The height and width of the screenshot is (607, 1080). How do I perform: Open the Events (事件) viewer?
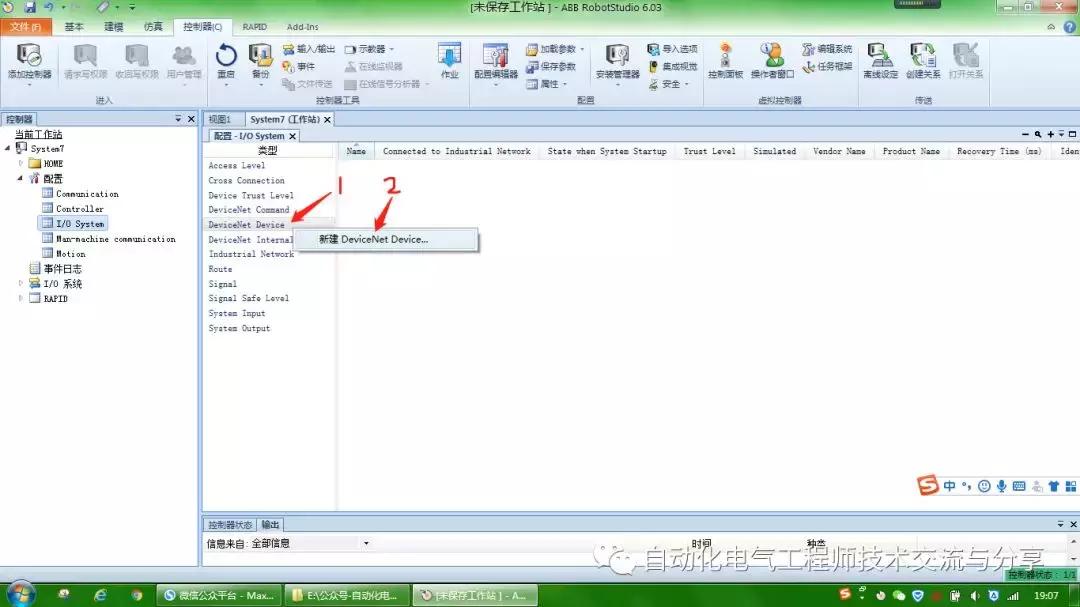(x=299, y=66)
